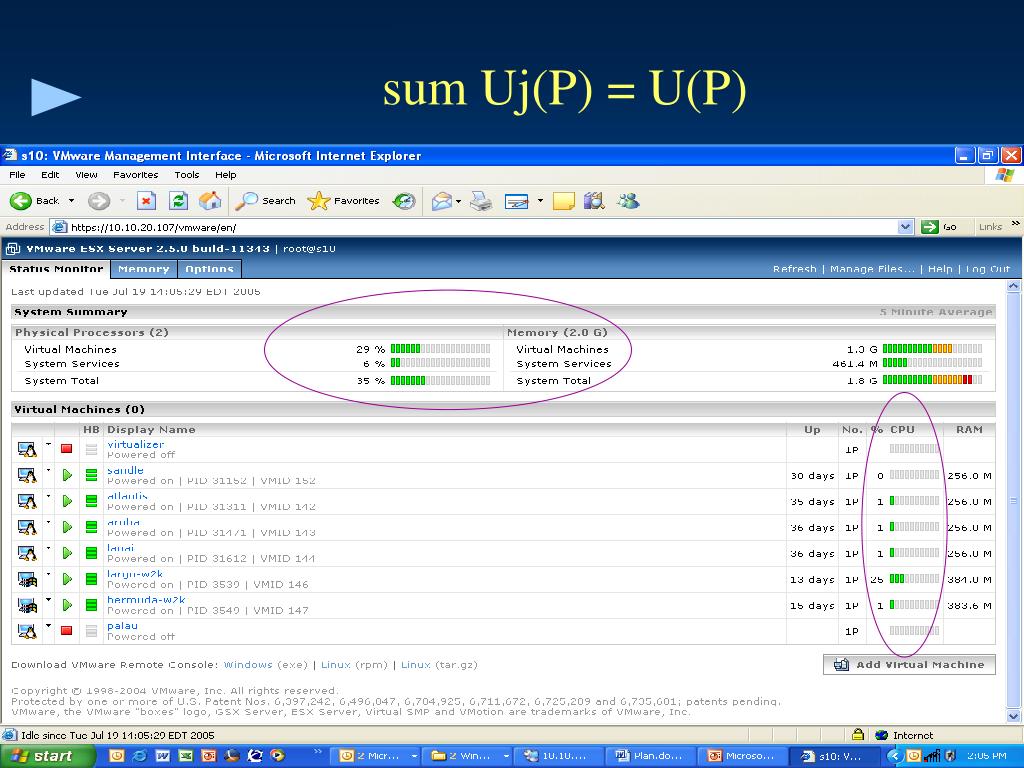Click red power state button for palau
The width and height of the screenshot is (1024, 768).
click(66, 630)
